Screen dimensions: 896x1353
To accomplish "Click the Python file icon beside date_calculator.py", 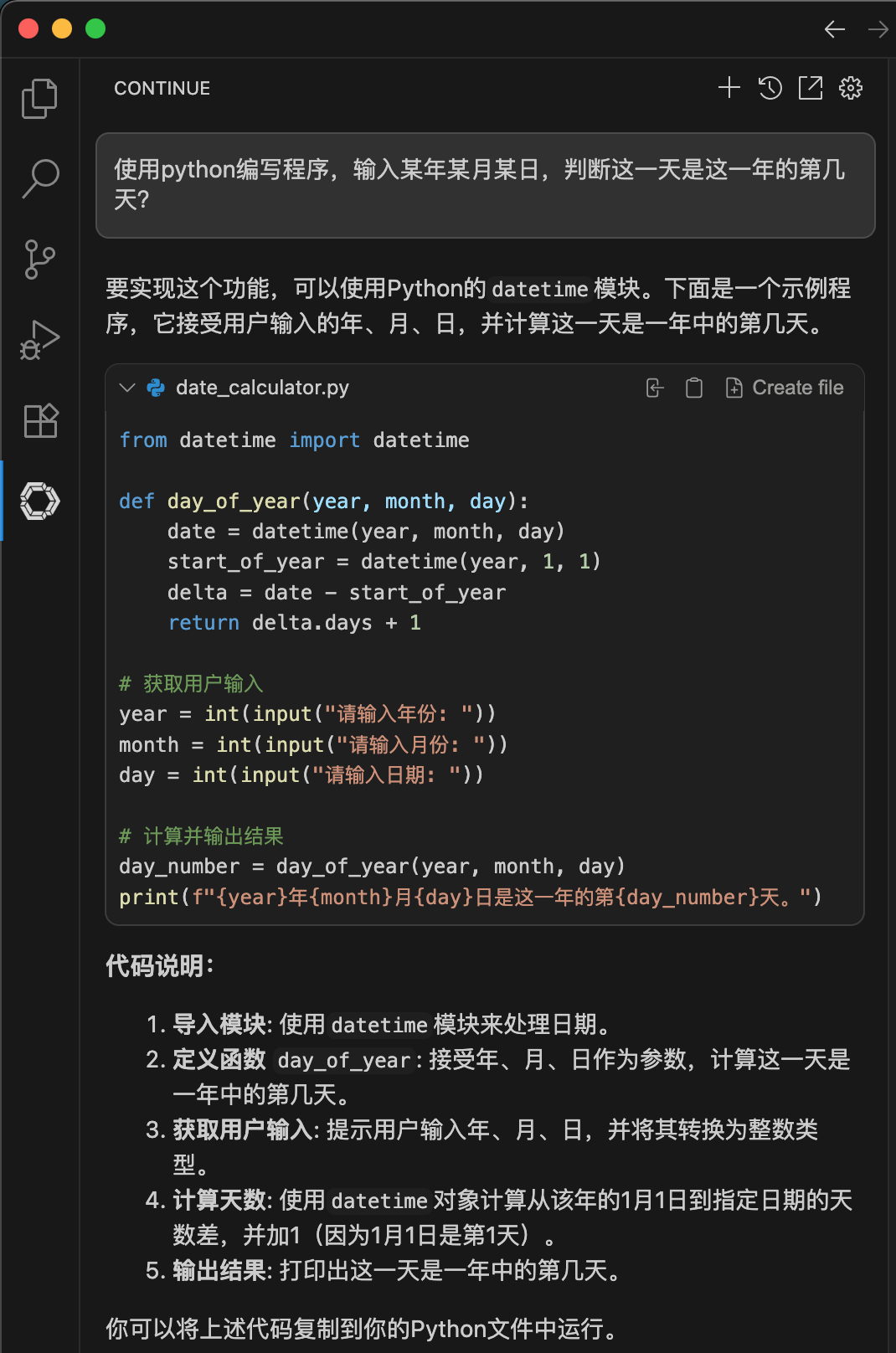I will (x=156, y=388).
